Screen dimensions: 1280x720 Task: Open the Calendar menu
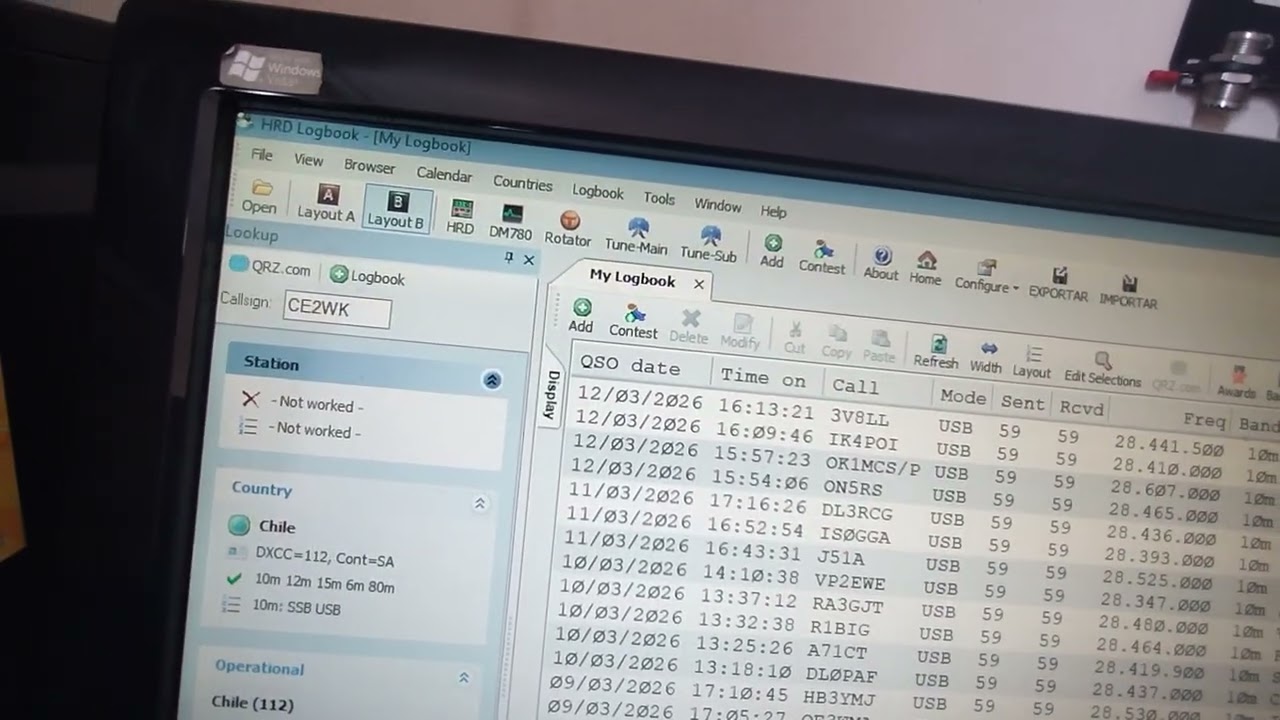point(444,175)
